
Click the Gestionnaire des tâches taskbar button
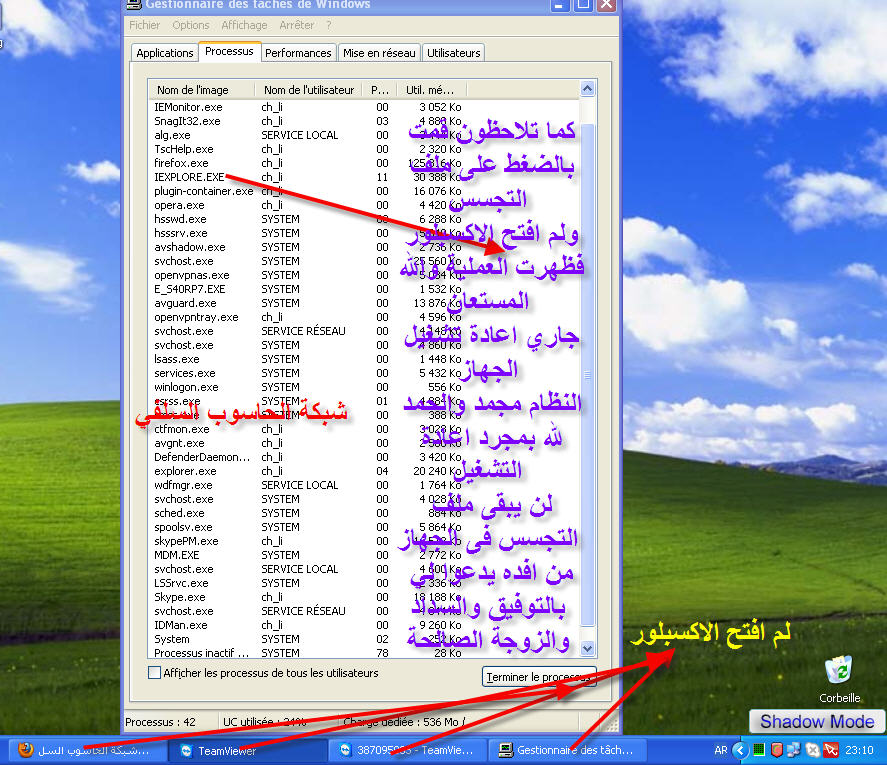(570, 750)
